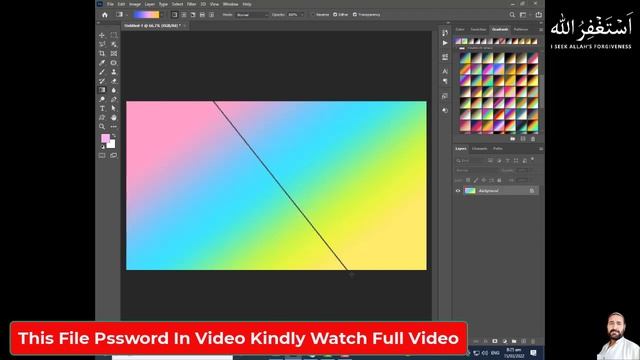This screenshot has width=640, height=360.
Task: Select the Move tool
Action: [x=102, y=35]
